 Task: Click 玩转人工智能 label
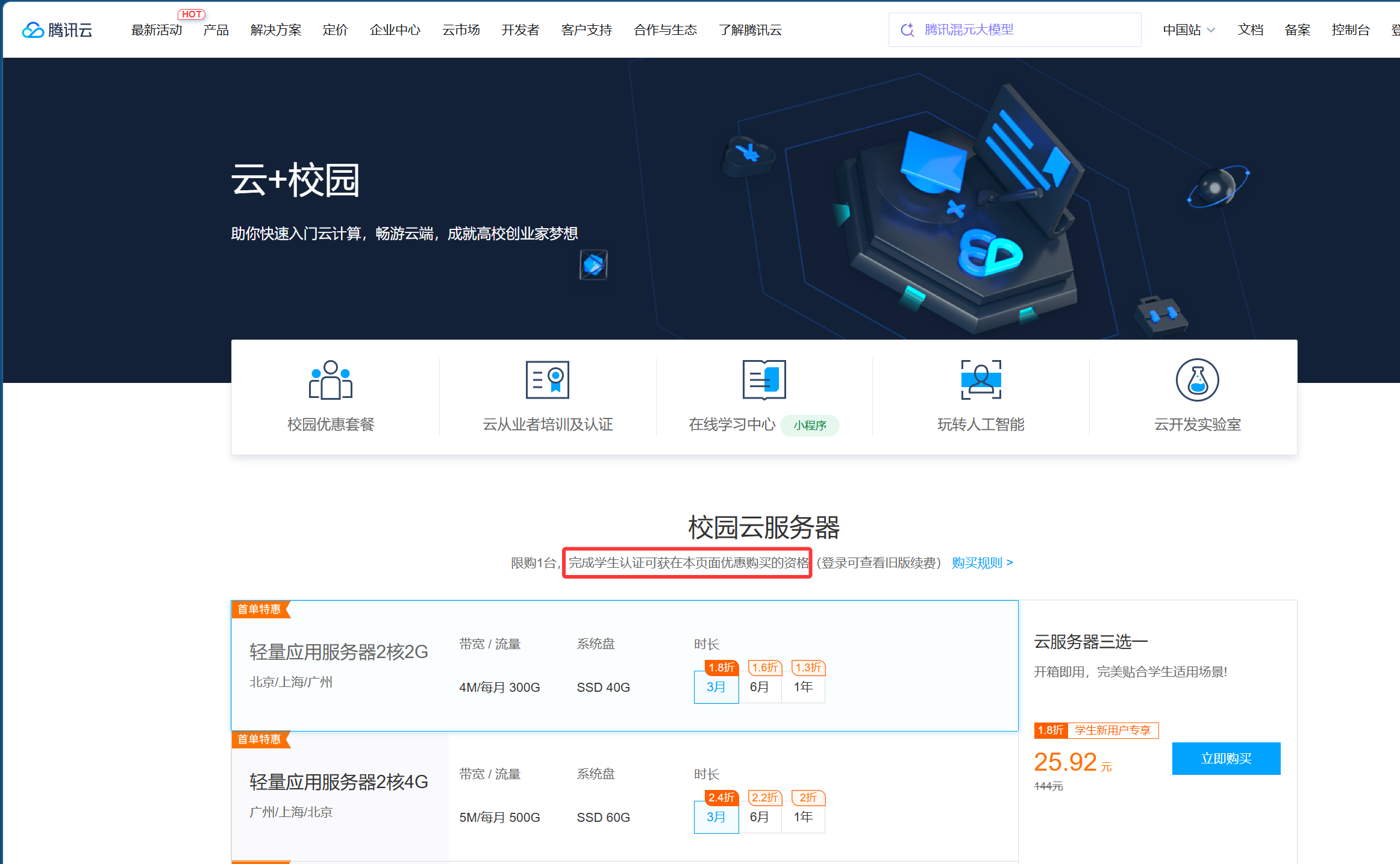click(x=981, y=424)
